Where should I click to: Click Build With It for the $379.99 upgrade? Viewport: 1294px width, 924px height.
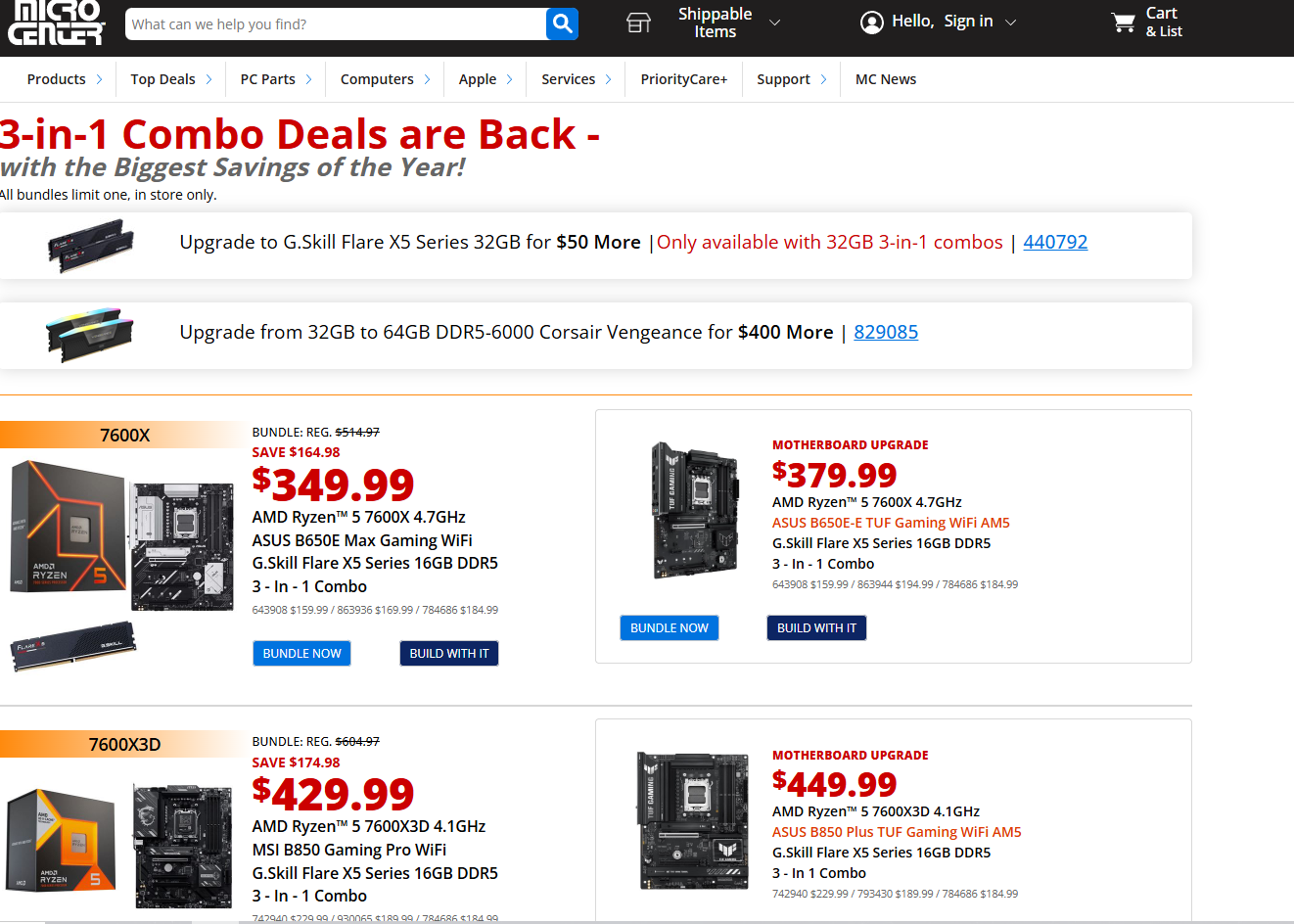click(816, 627)
